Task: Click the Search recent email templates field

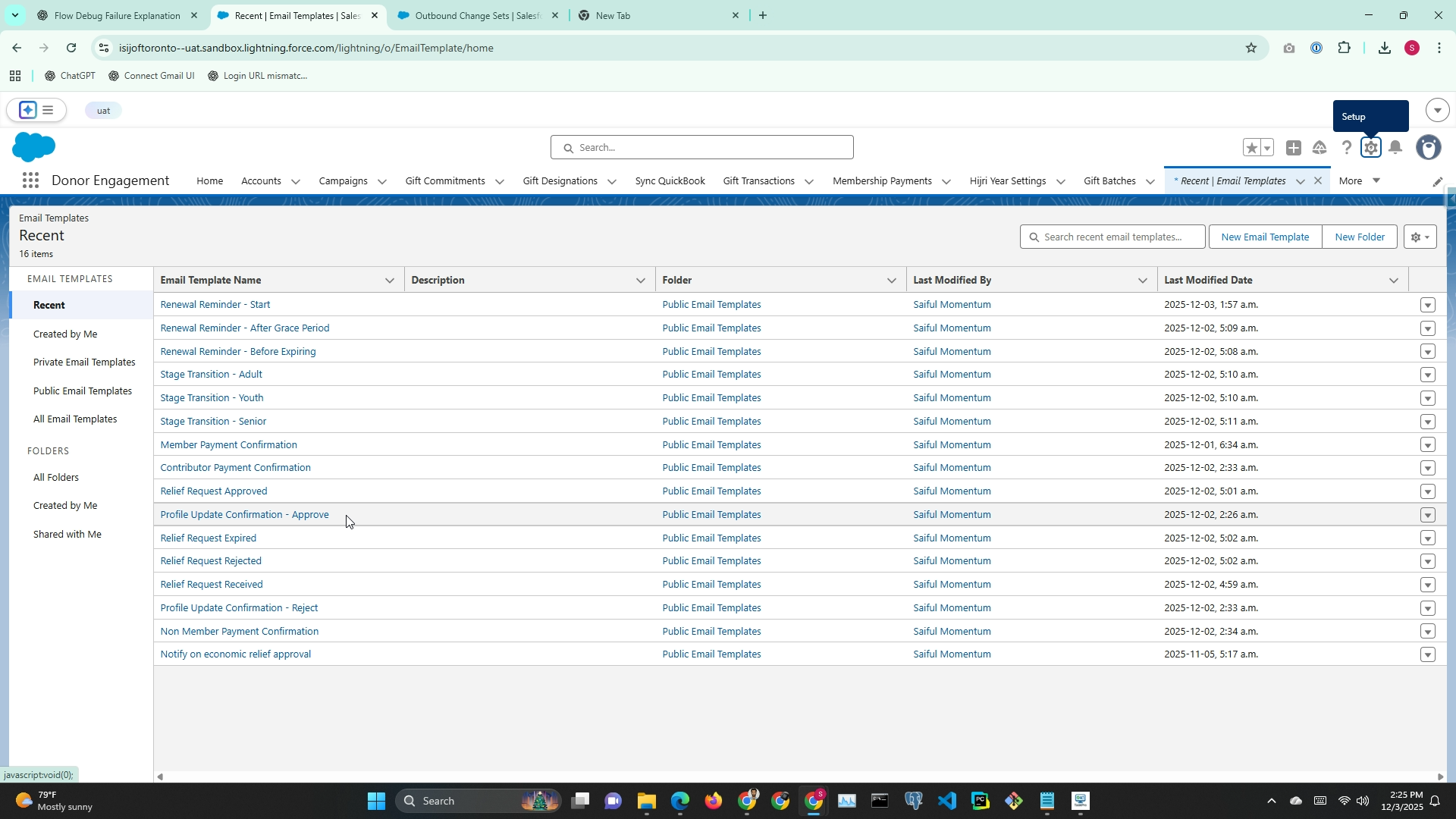Action: [x=1119, y=237]
